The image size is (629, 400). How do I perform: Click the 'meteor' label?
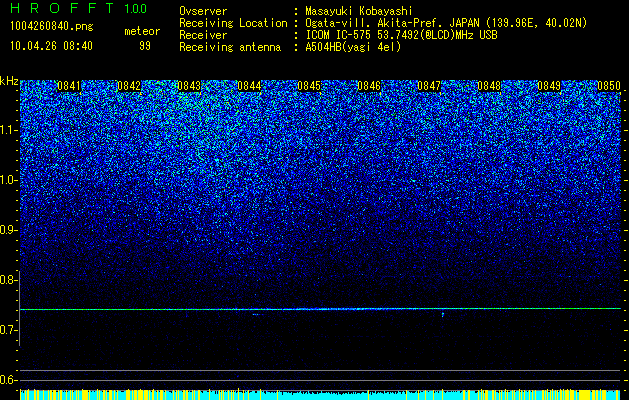click(142, 31)
